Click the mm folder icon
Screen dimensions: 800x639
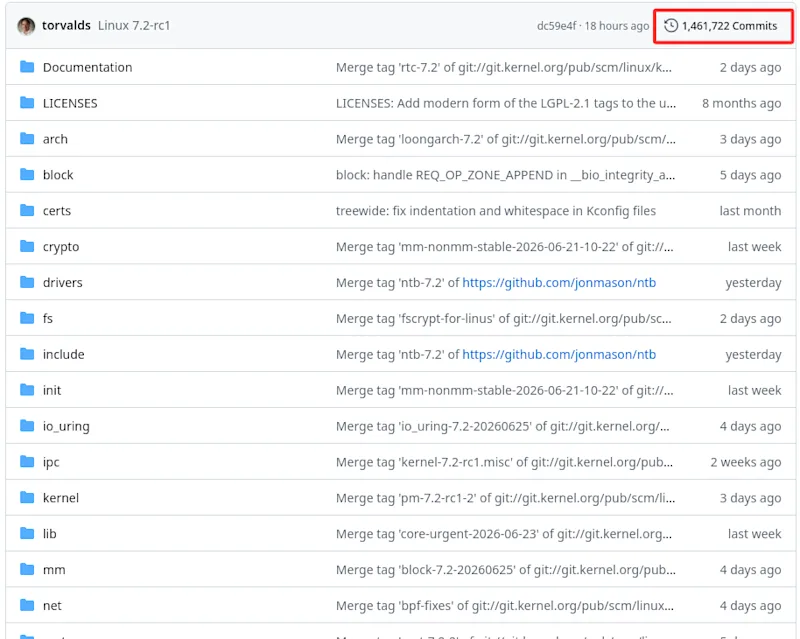(27, 569)
